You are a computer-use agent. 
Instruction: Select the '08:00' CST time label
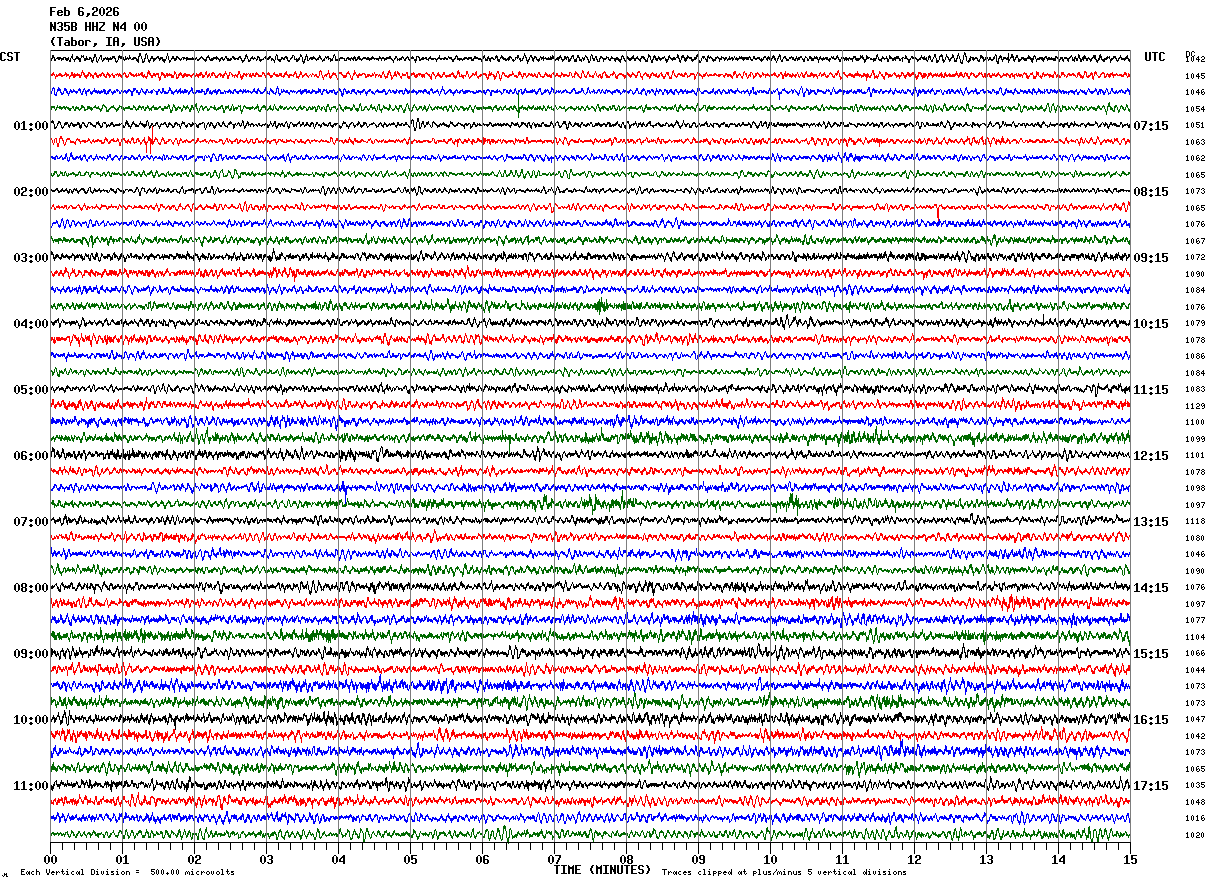[x=31, y=588]
